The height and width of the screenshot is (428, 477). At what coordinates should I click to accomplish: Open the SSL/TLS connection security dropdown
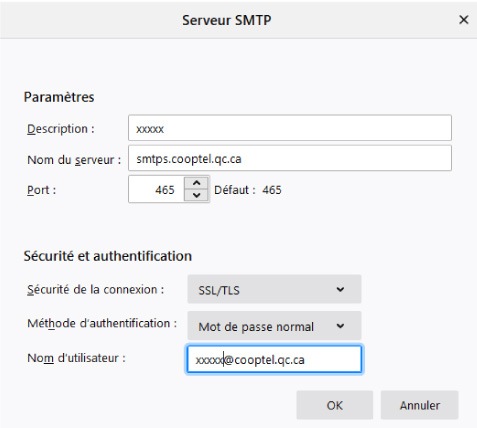(274, 289)
